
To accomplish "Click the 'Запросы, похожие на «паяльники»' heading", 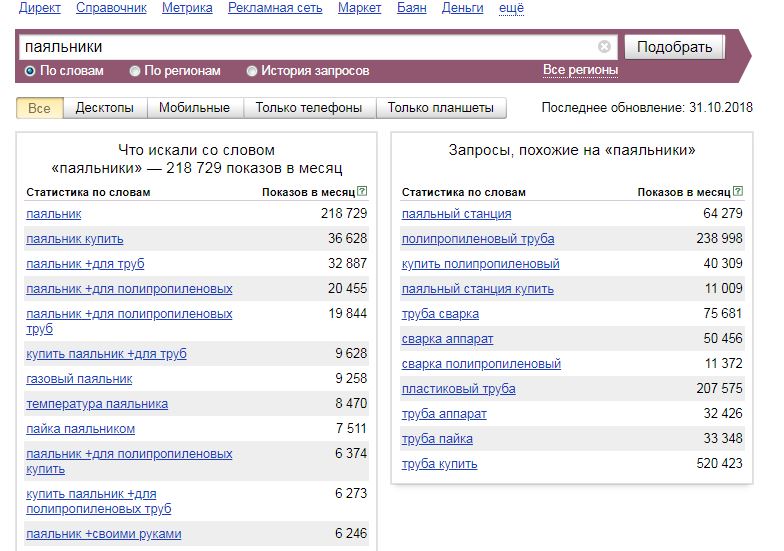I will 572,150.
